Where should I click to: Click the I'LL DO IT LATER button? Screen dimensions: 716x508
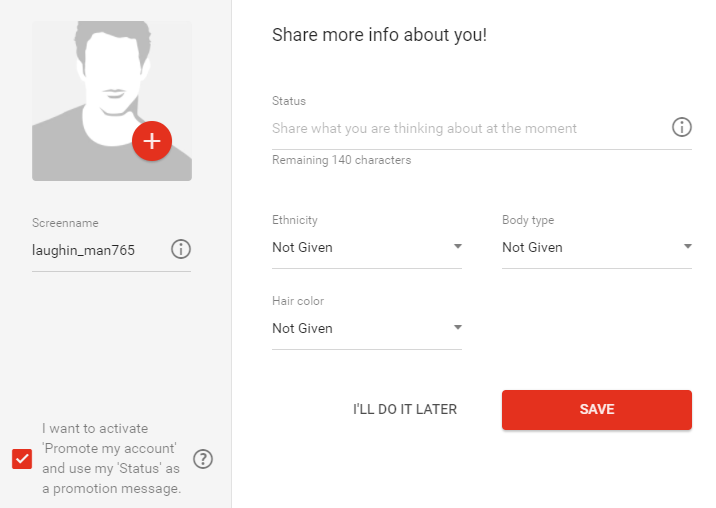point(405,409)
